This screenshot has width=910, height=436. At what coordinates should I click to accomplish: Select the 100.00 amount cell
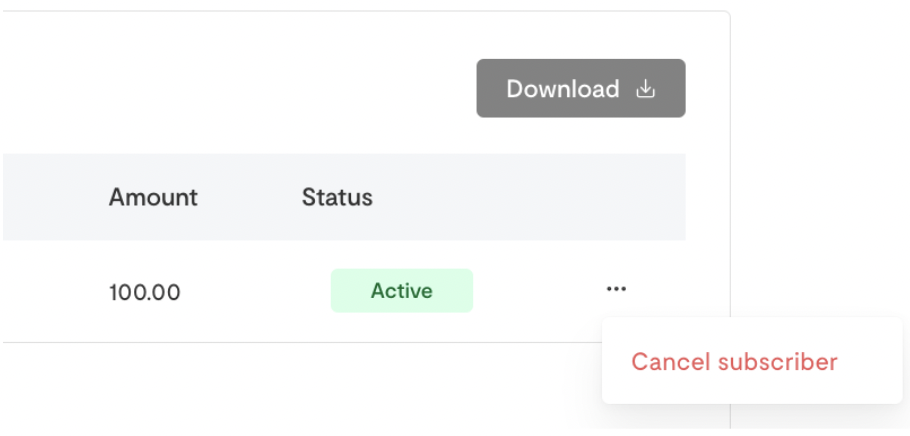click(145, 292)
